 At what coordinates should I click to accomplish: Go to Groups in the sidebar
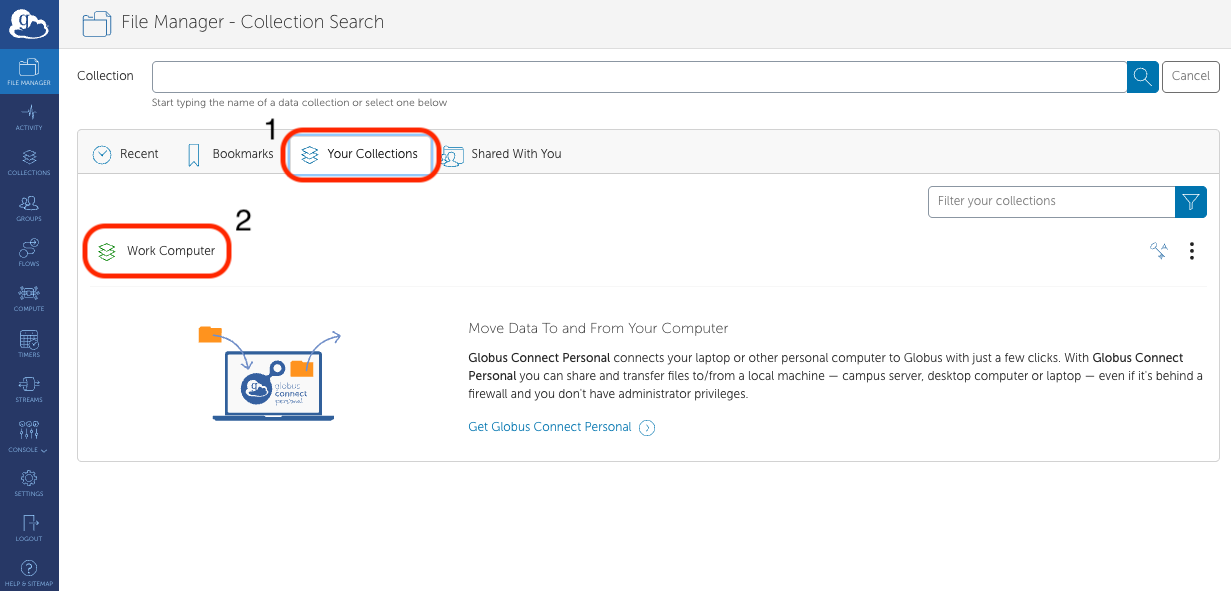[29, 208]
